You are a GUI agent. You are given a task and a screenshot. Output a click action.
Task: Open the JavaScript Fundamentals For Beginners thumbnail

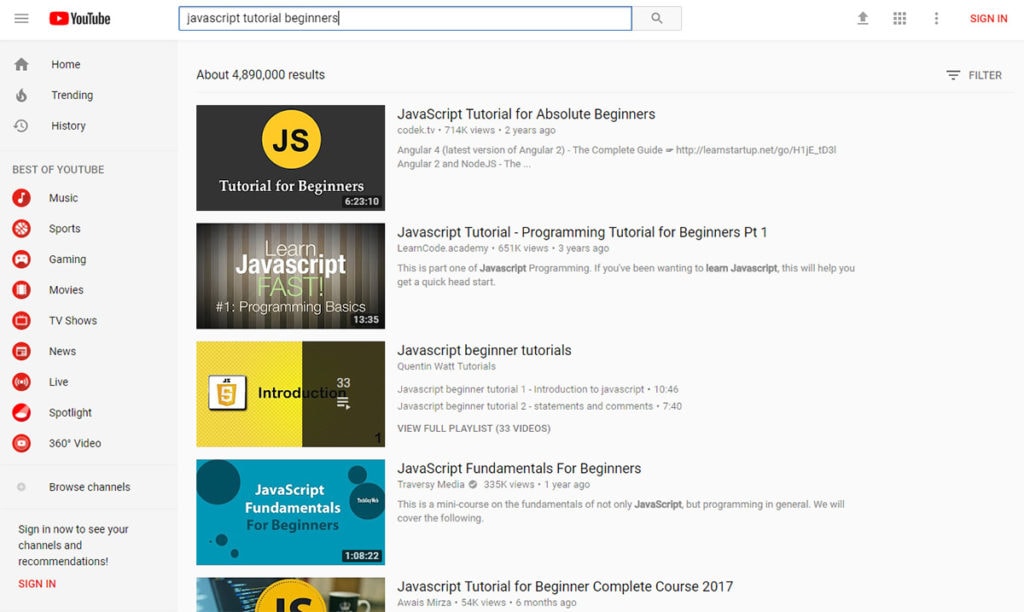(x=290, y=512)
